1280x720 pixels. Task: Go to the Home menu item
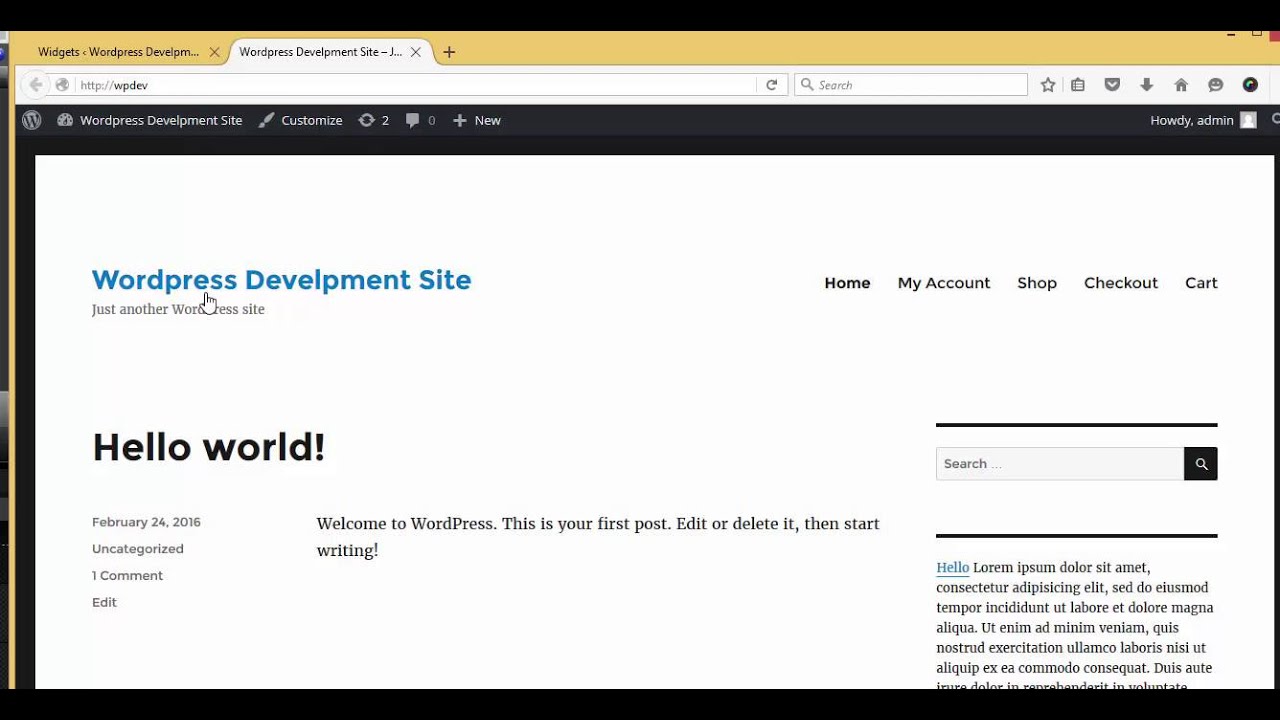(x=847, y=283)
